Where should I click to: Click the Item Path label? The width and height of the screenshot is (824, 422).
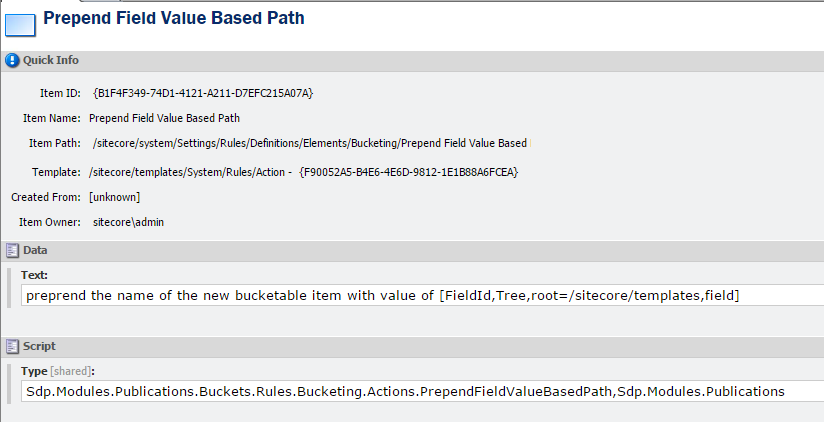[x=54, y=143]
